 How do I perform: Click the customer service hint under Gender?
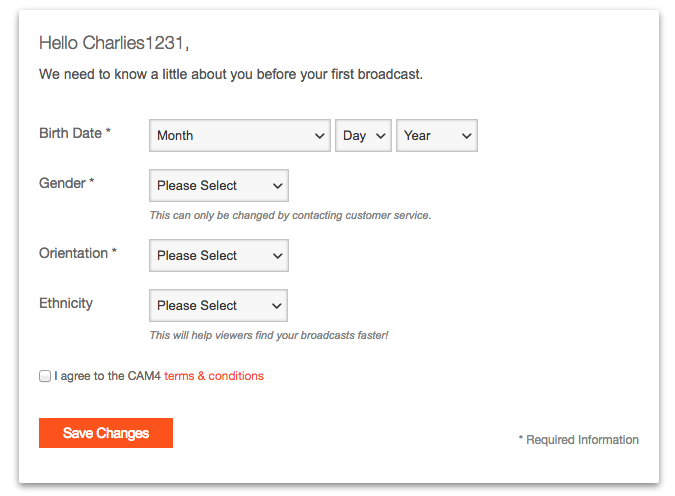[x=290, y=215]
